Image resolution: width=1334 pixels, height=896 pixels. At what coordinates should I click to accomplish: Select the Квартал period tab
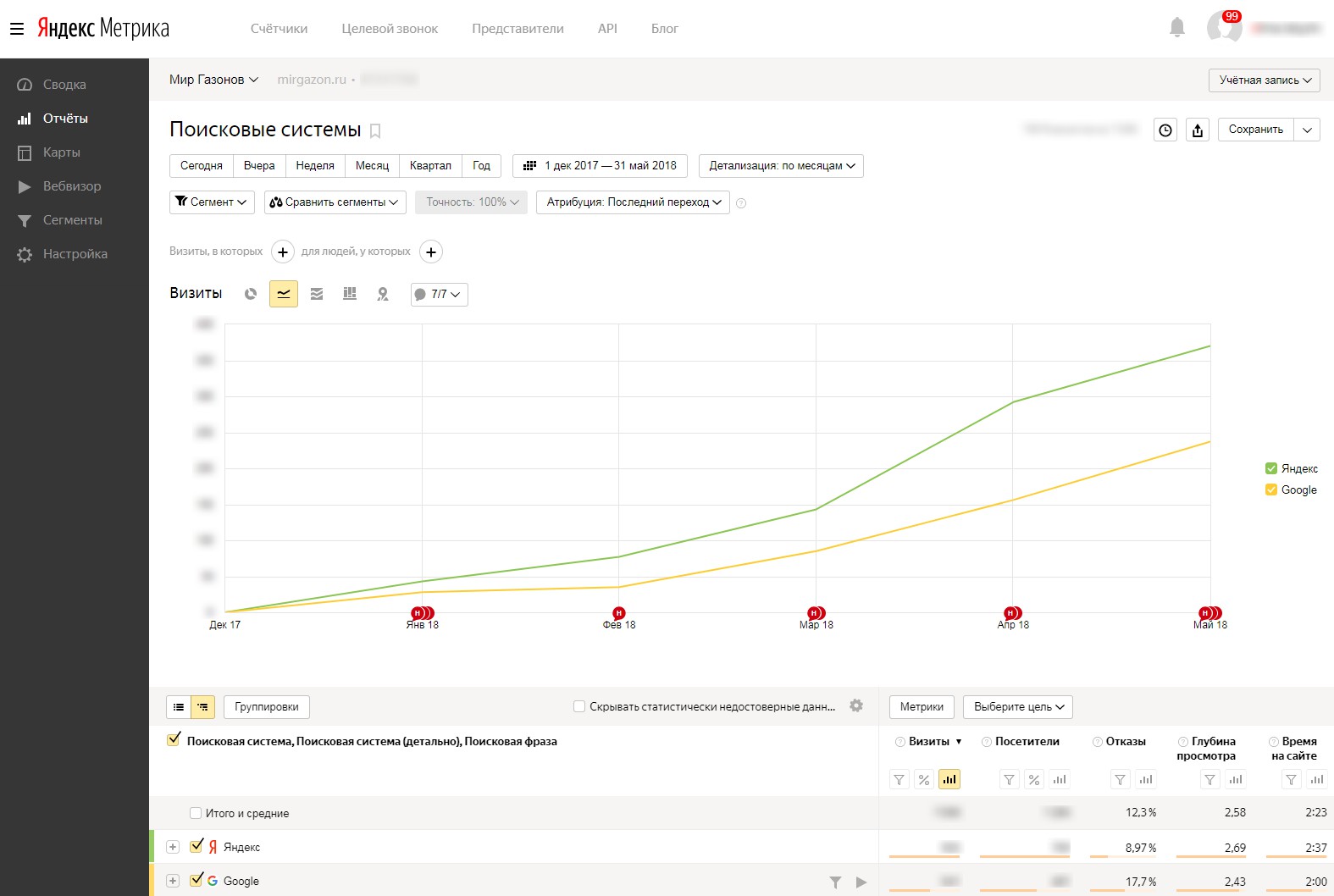tap(430, 166)
